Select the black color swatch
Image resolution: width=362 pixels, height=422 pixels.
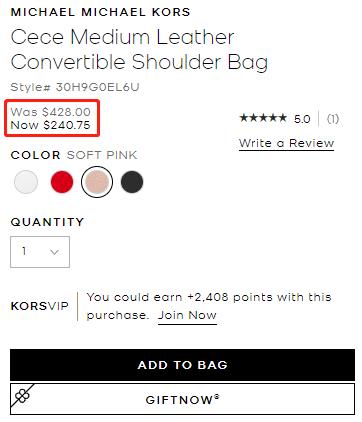click(132, 182)
